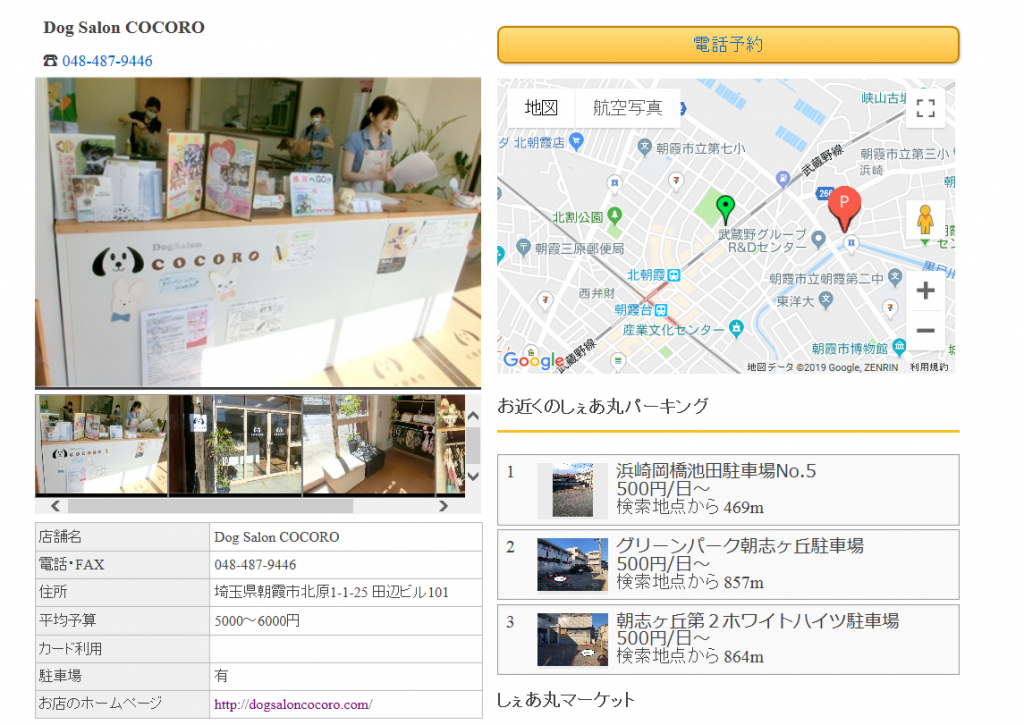The image size is (1024, 725).
Task: Select the storefront entrance thumbnail
Action: [x=236, y=444]
